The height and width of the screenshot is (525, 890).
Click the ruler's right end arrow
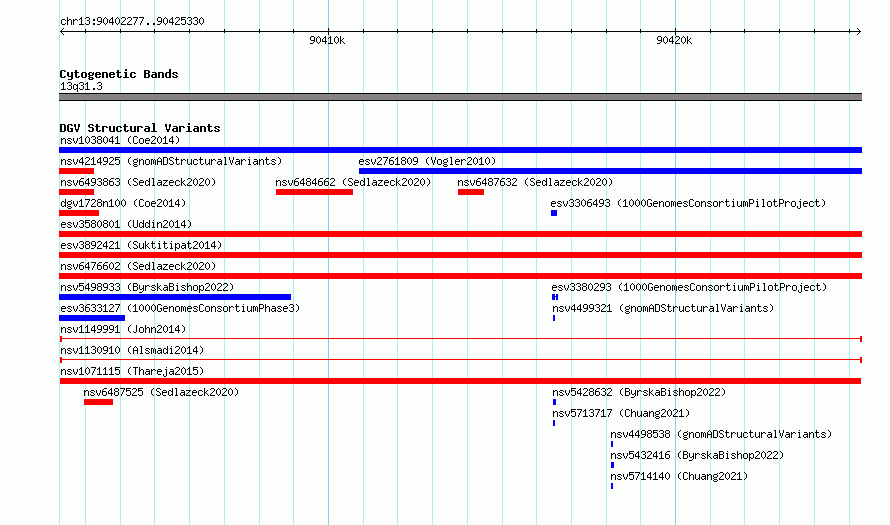pyautogui.click(x=859, y=31)
